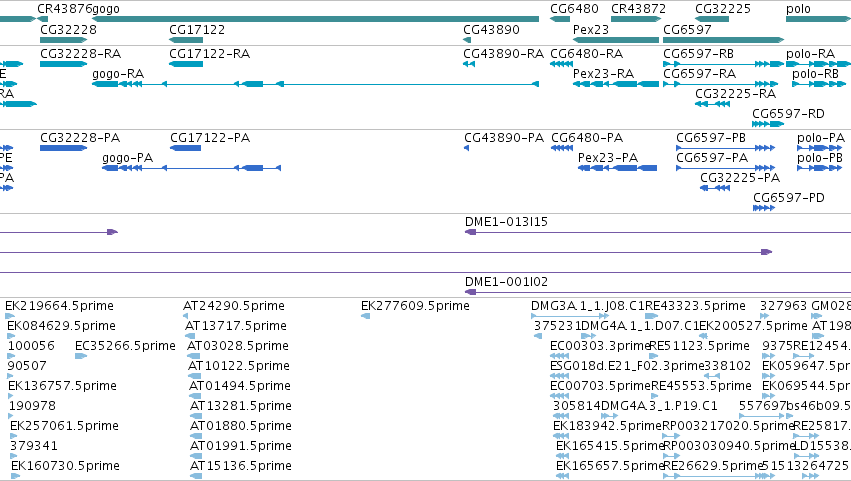Select the EC00303.3prime EST
851x481 pixels.
[559, 356]
